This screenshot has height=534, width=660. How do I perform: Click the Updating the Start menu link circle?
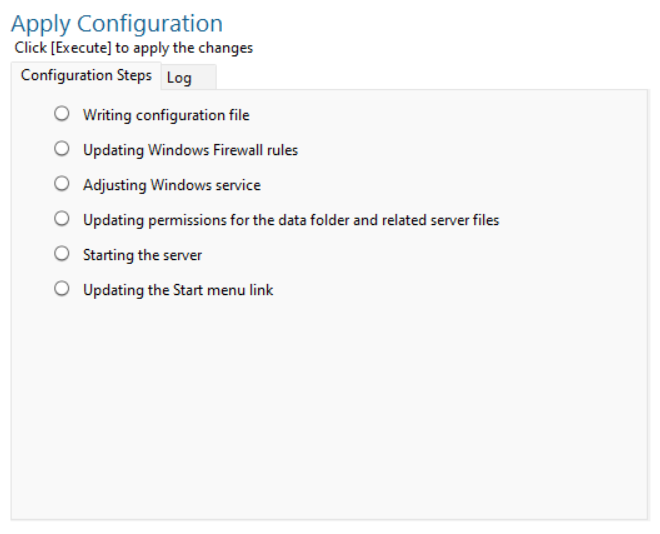tap(62, 289)
